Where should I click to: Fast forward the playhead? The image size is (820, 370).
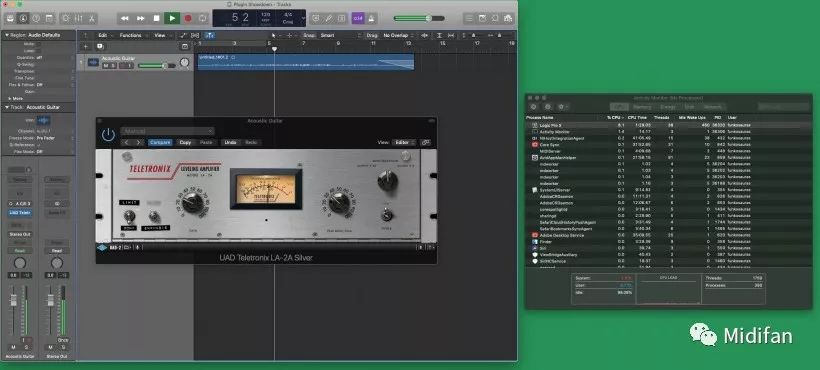140,18
